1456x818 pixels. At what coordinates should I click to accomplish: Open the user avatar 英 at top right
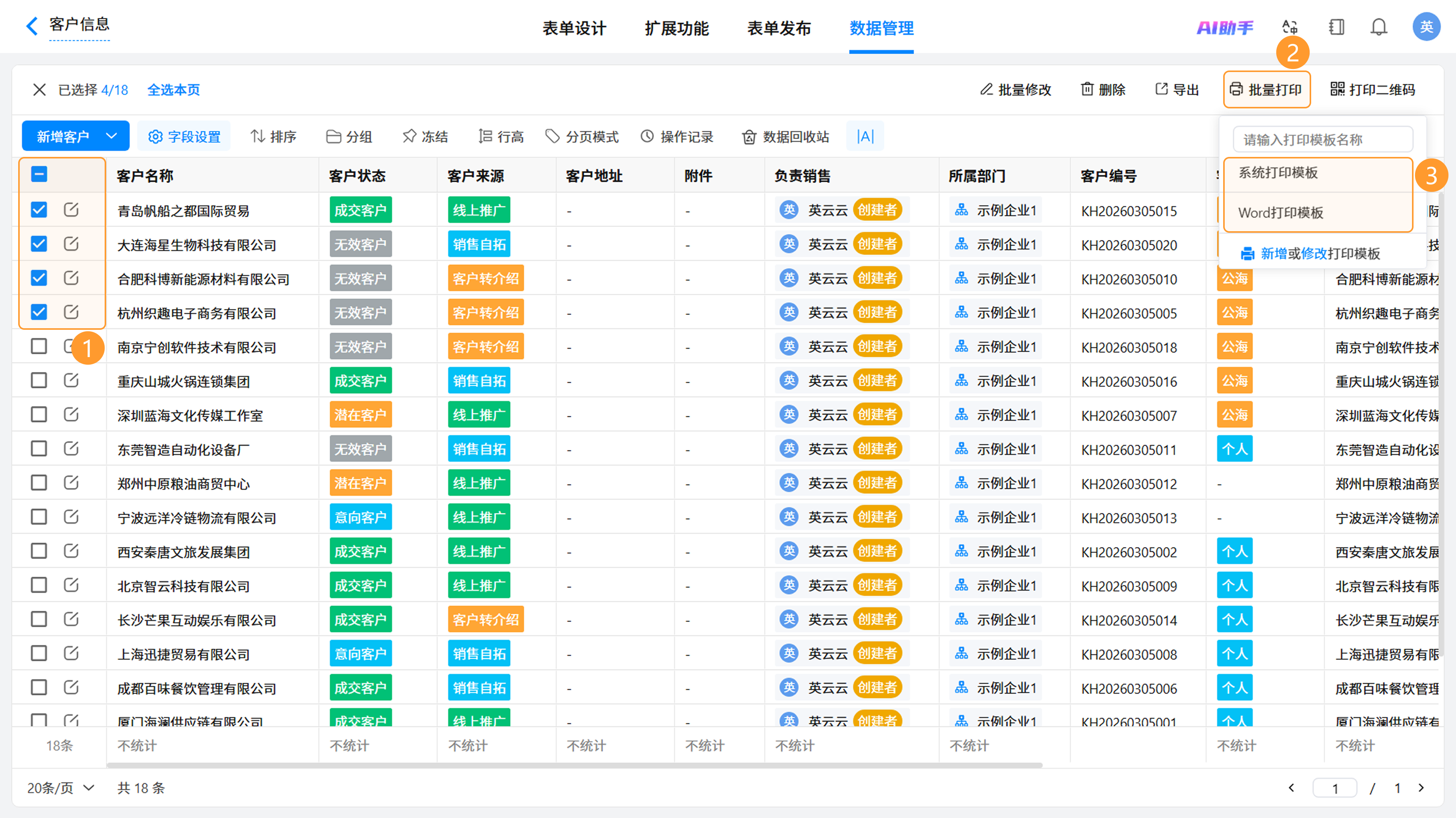(1426, 27)
